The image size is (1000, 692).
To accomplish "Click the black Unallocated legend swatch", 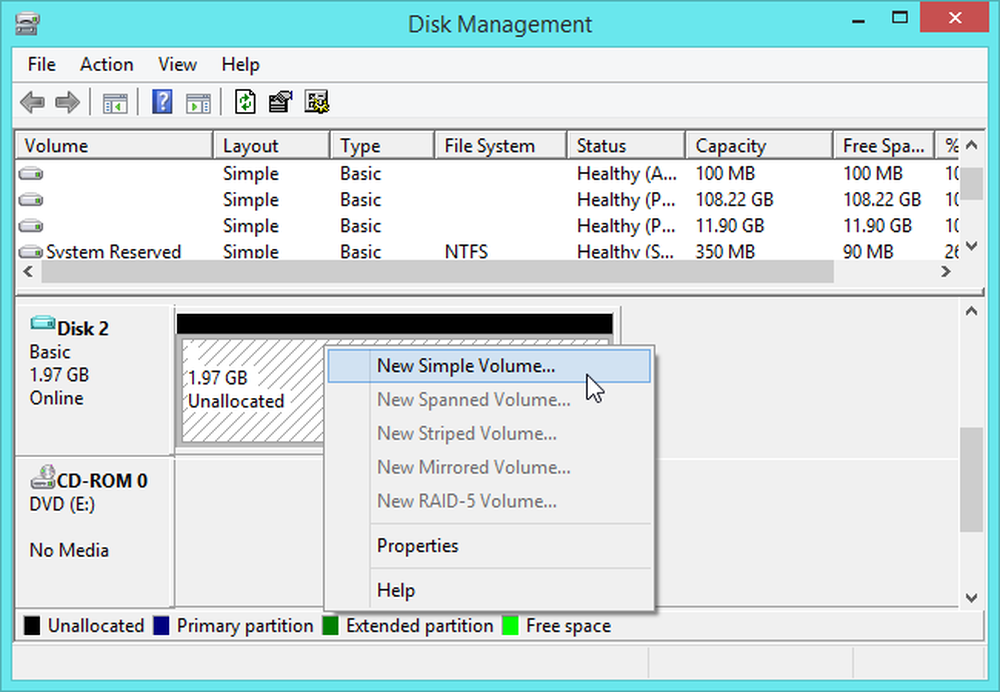I will coord(32,626).
